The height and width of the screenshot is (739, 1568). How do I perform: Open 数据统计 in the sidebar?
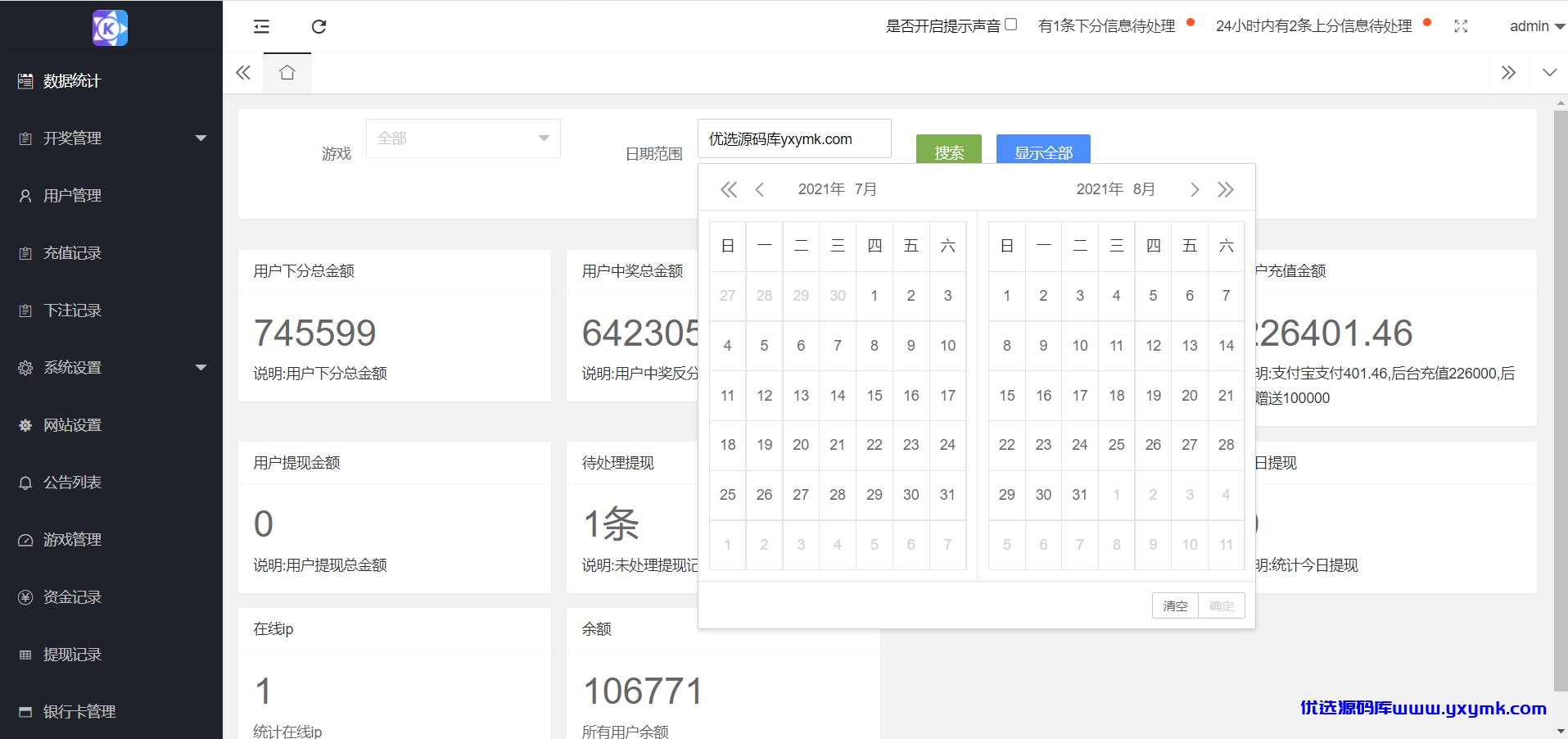tap(111, 81)
